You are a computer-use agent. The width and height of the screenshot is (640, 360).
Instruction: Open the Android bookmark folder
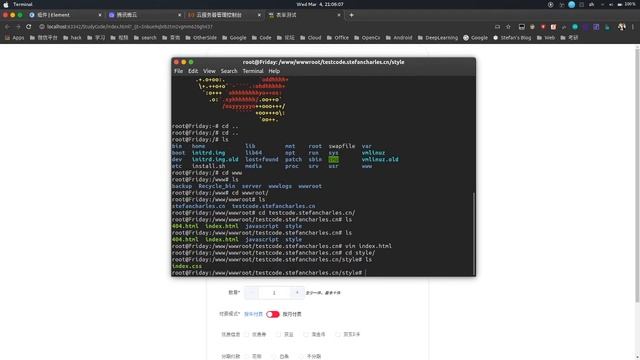[x=399, y=38]
